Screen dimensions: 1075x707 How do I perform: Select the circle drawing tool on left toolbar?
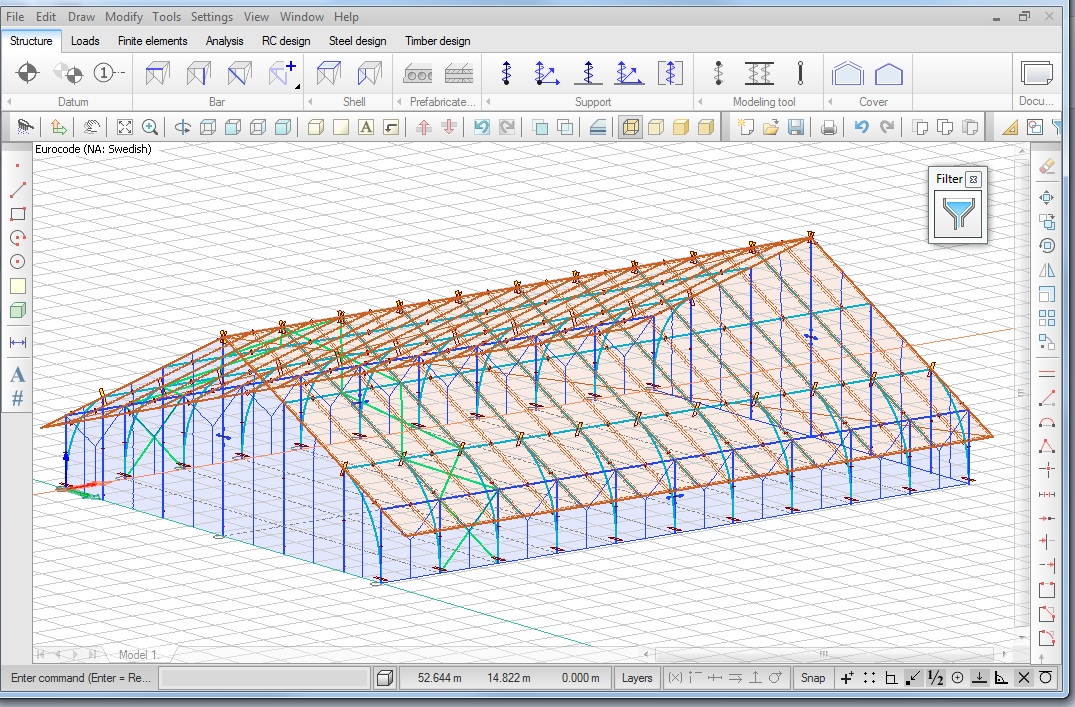pos(18,261)
